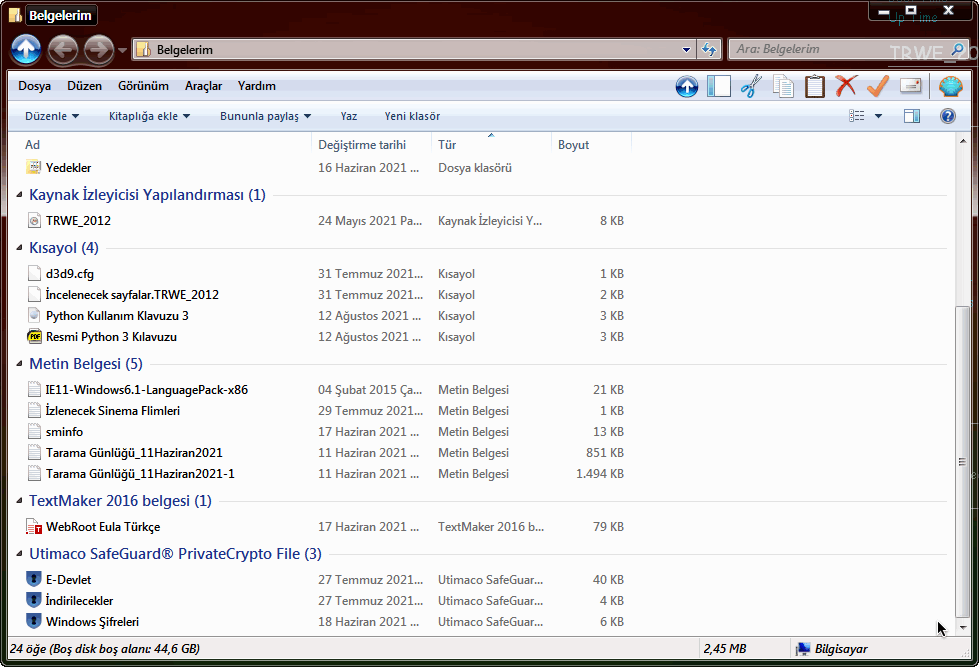Open Classic Shell settings shell icon
The height and width of the screenshot is (667, 979).
[950, 86]
